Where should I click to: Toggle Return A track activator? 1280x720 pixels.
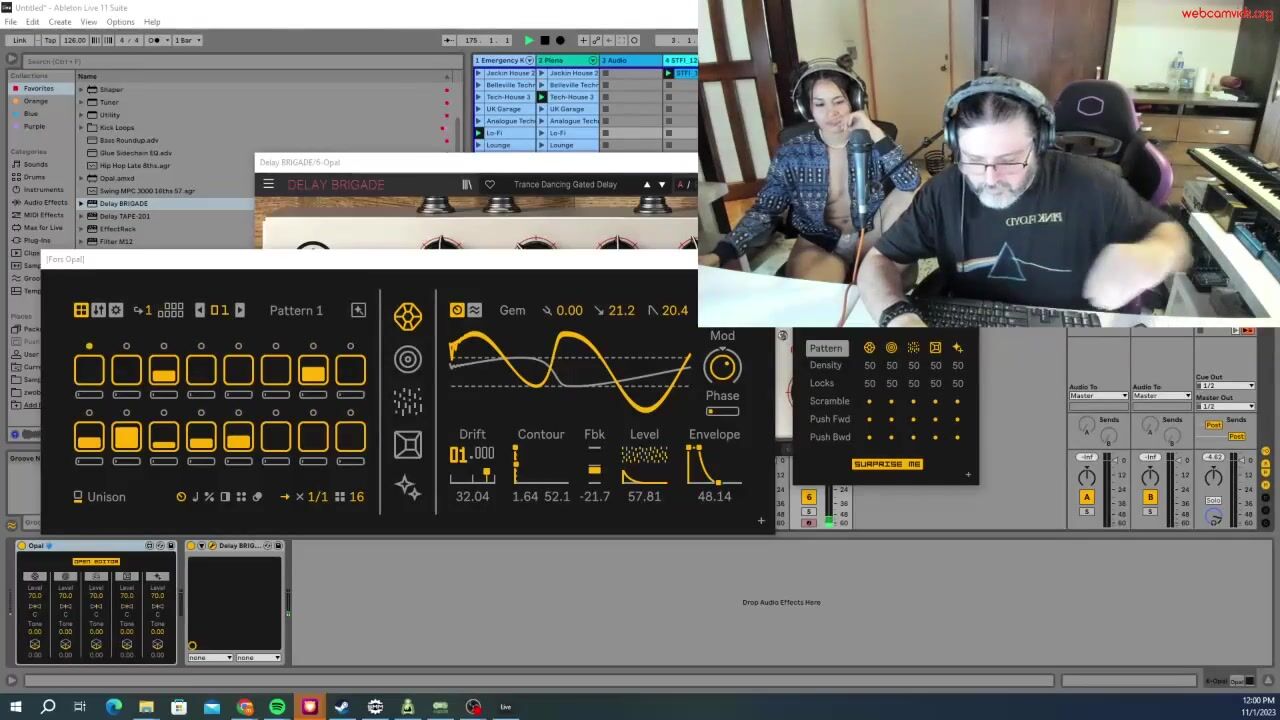point(1086,497)
